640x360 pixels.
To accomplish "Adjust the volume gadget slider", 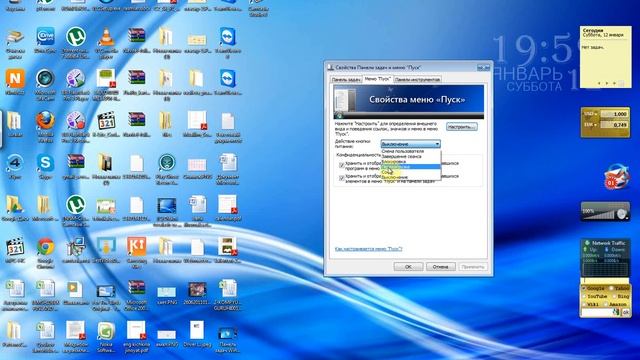I will tap(600, 215).
